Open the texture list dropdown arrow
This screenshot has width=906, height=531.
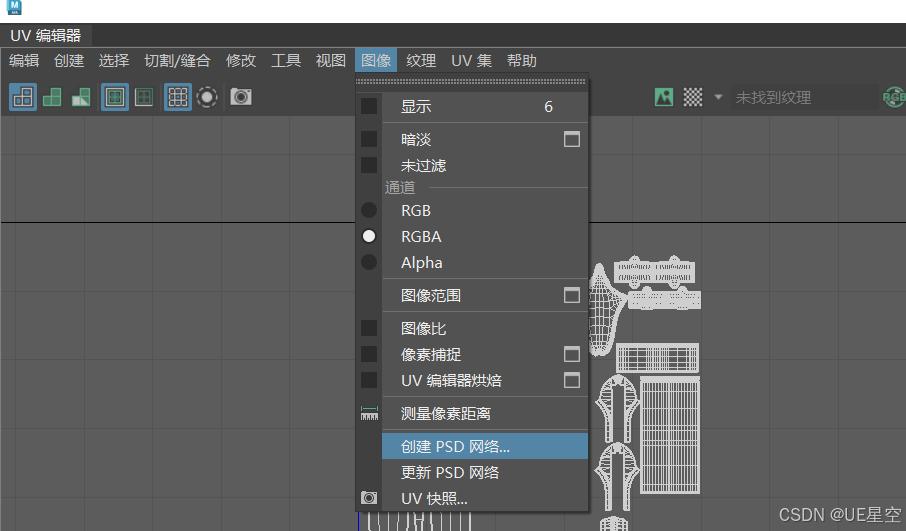pyautogui.click(x=718, y=97)
